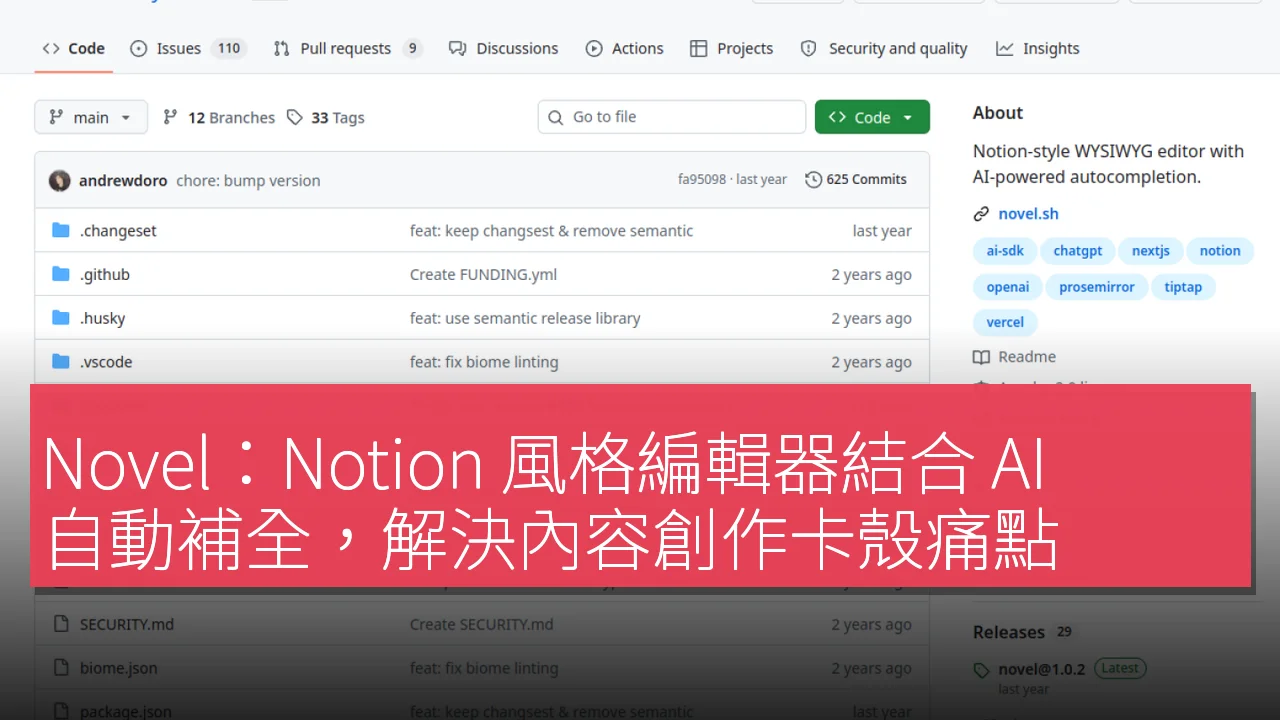Click the .vscode folder icon

click(x=60, y=362)
